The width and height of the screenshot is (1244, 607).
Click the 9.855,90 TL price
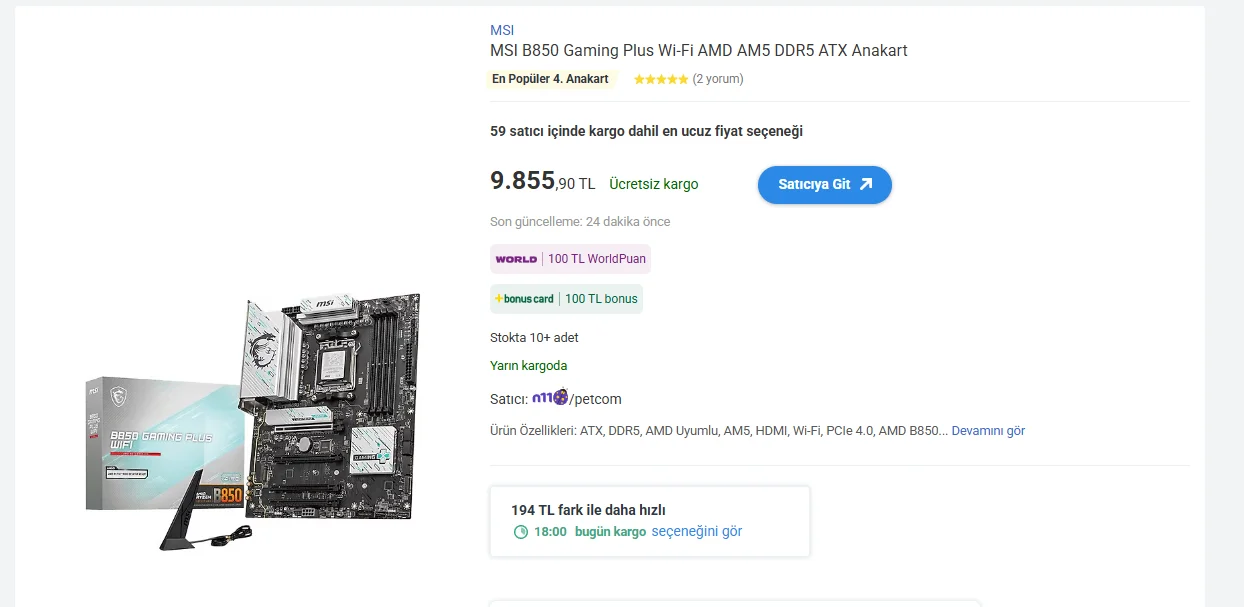tap(542, 181)
